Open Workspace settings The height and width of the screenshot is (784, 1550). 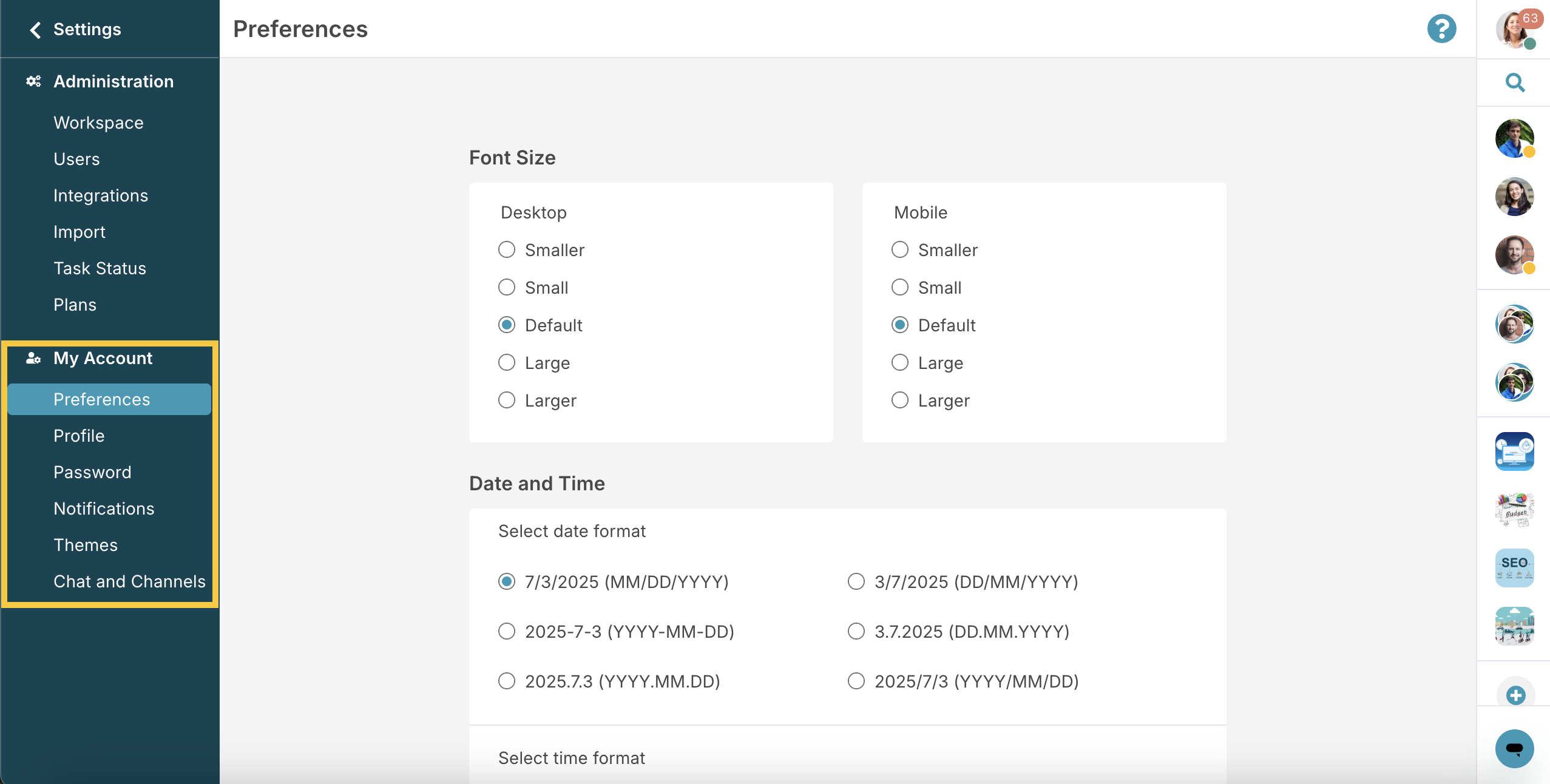[98, 123]
